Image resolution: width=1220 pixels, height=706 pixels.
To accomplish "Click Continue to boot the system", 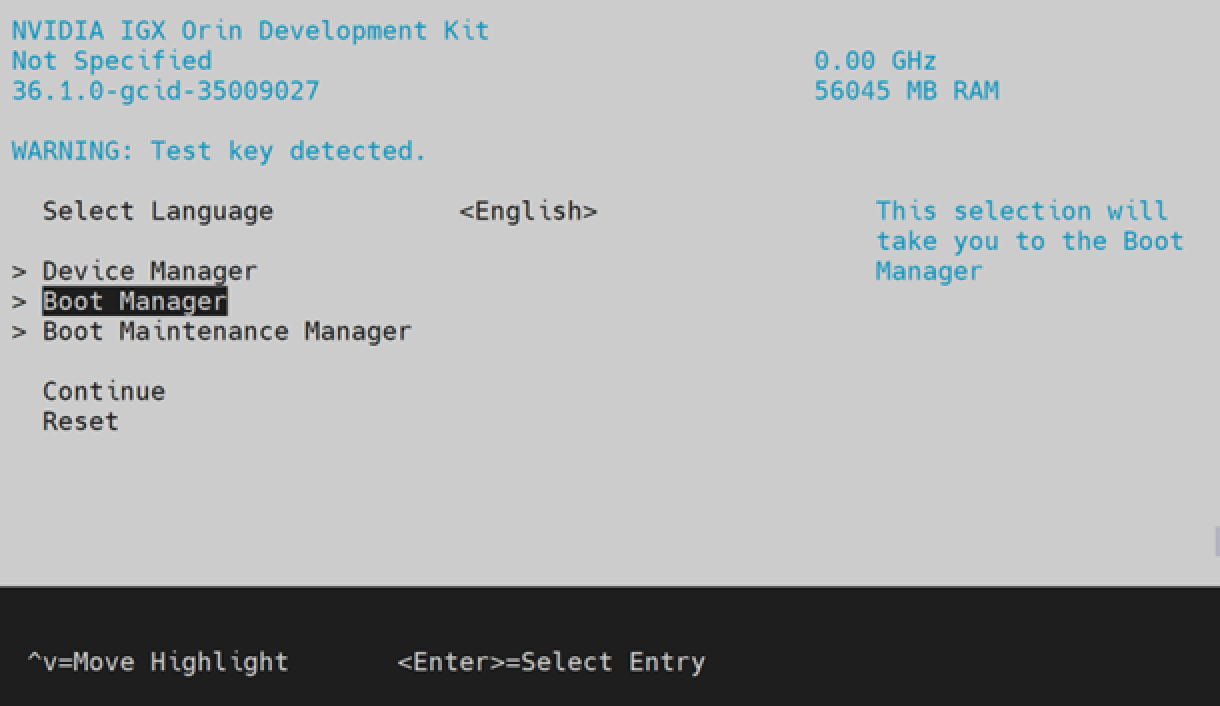I will 103,391.
